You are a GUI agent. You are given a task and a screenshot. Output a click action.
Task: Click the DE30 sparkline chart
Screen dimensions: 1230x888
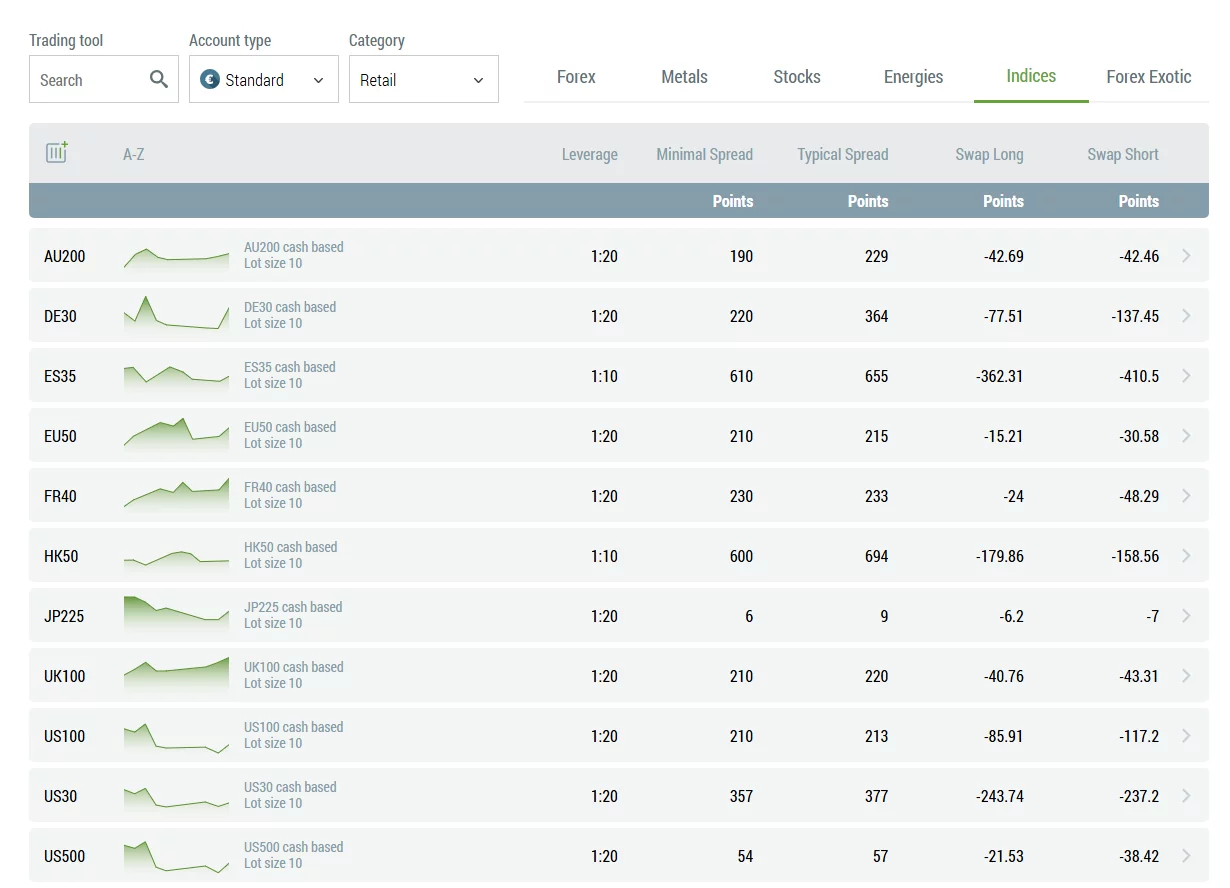point(176,313)
